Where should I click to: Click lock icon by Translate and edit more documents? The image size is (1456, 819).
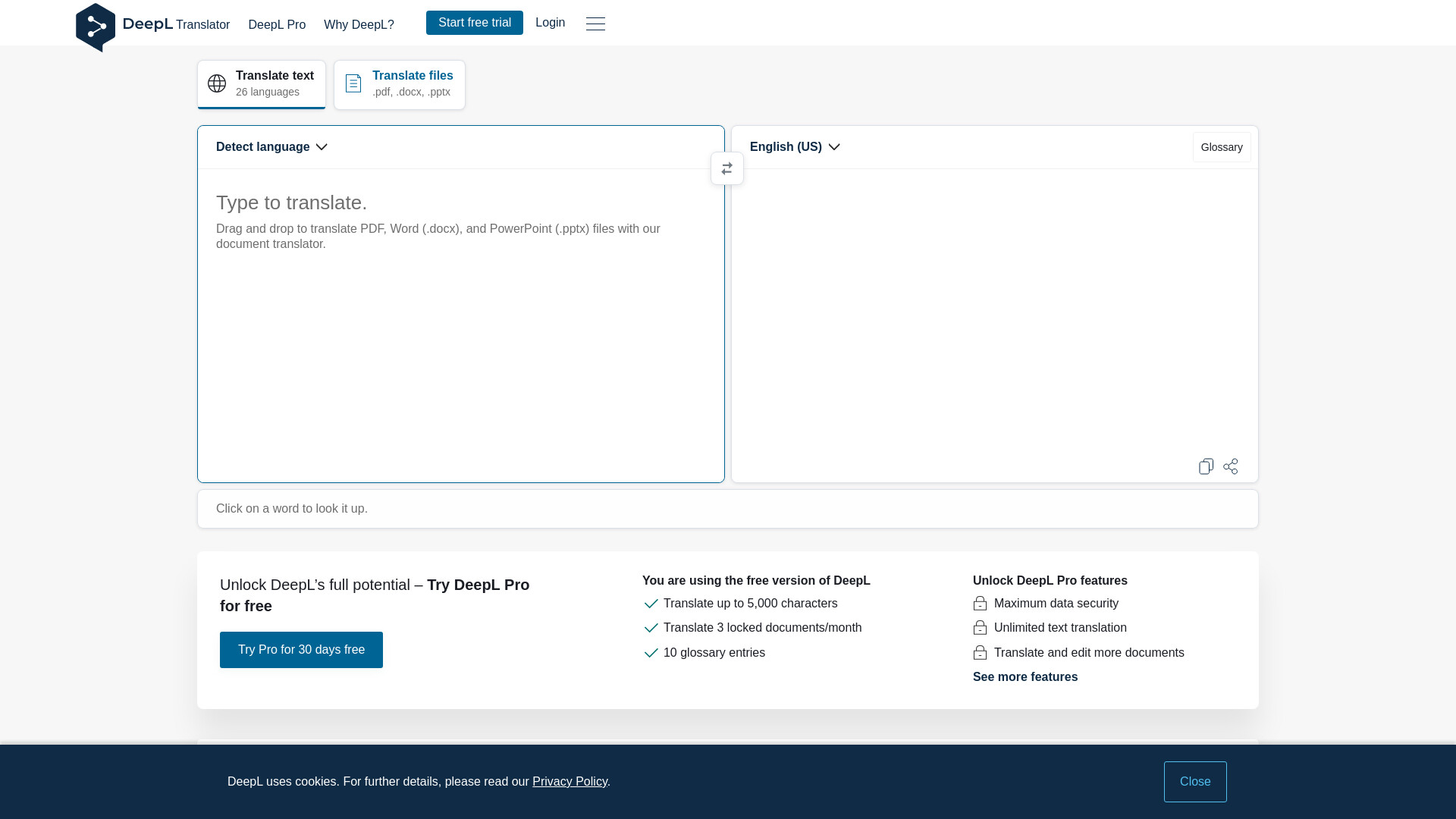[980, 653]
